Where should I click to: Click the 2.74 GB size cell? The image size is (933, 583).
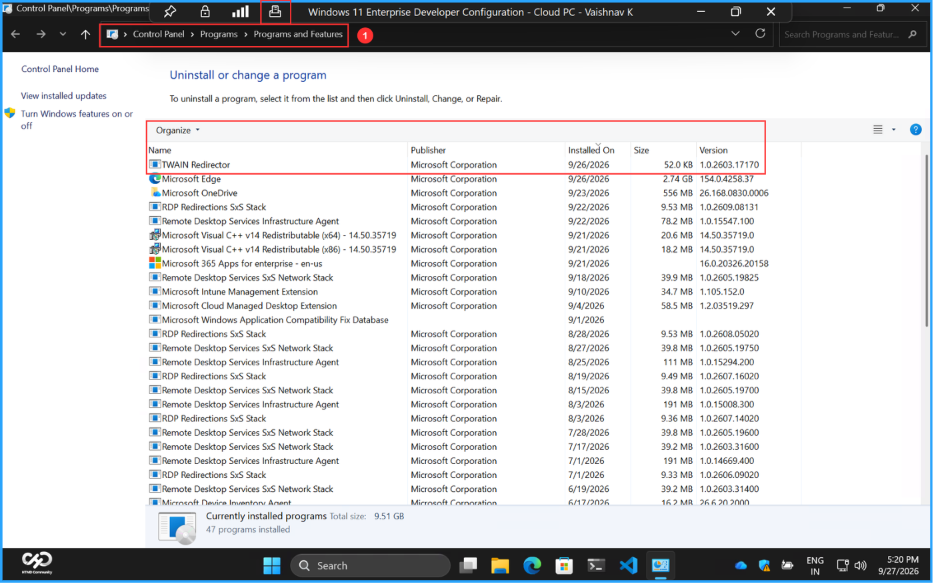678,179
